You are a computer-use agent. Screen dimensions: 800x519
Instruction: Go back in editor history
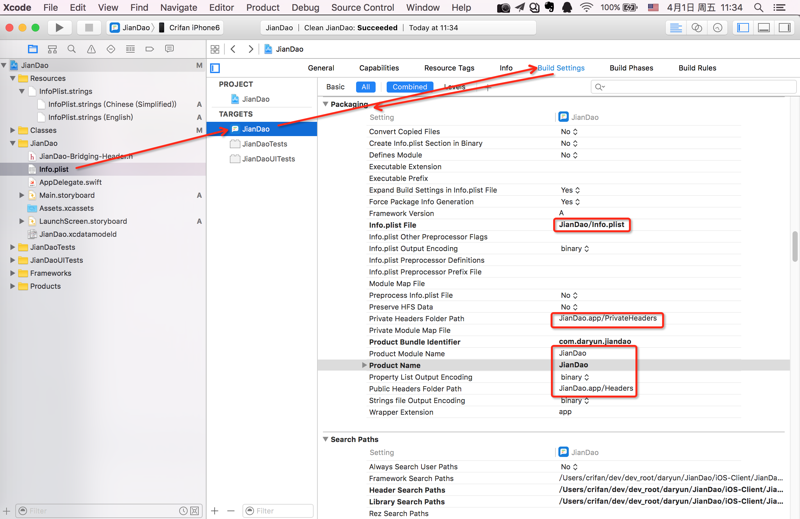tap(233, 49)
